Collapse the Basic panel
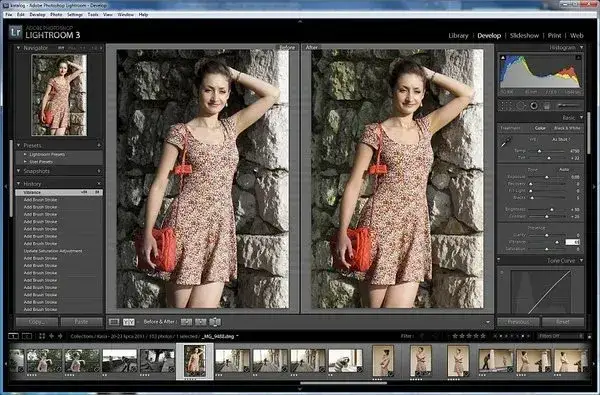Image resolution: width=600 pixels, height=395 pixels. coord(582,117)
